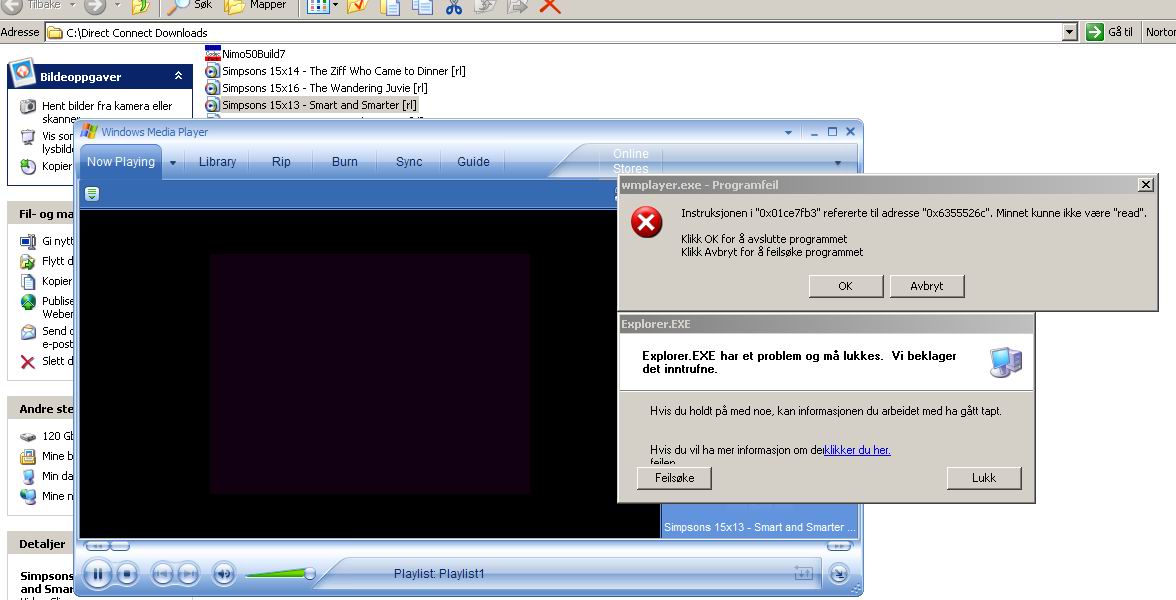This screenshot has width=1176, height=600.
Task: Click the rewind button above playback controls
Action: 98,546
